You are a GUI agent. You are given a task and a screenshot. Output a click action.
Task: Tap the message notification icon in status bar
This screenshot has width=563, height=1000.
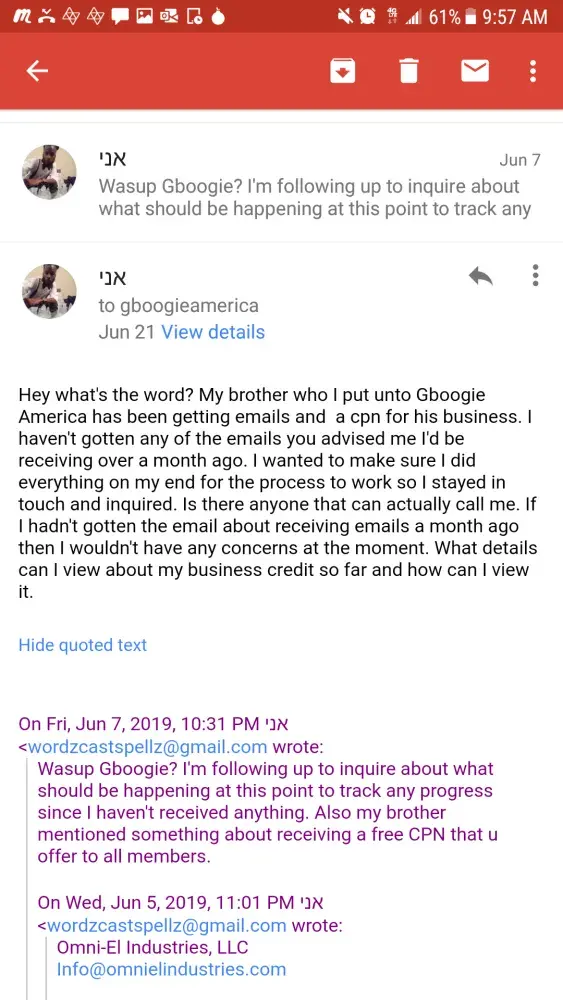119,17
